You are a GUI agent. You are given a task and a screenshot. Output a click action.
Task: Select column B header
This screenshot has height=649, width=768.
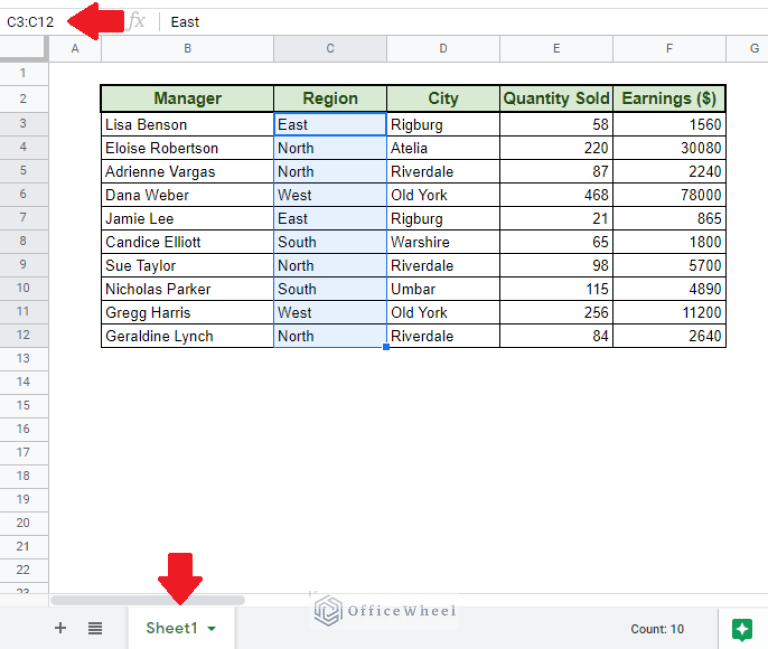[188, 48]
